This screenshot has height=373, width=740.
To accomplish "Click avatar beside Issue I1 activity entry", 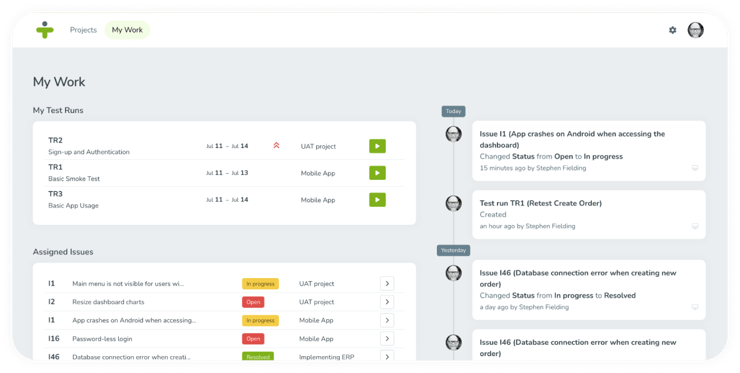I will (x=454, y=134).
